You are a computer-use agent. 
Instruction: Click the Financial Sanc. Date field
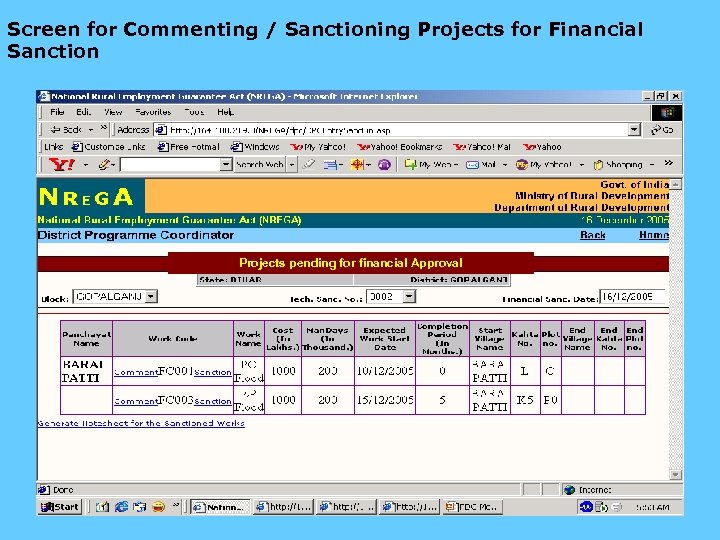[632, 297]
